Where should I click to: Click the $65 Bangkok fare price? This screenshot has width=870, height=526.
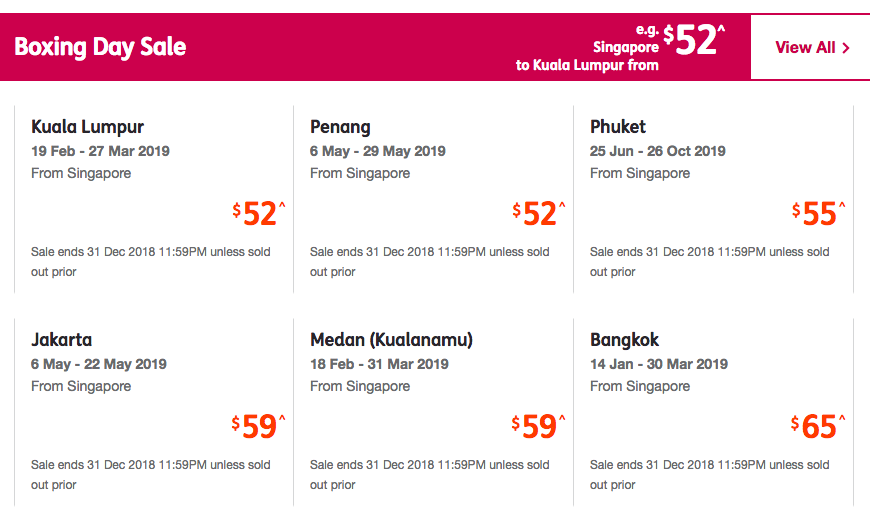point(818,427)
